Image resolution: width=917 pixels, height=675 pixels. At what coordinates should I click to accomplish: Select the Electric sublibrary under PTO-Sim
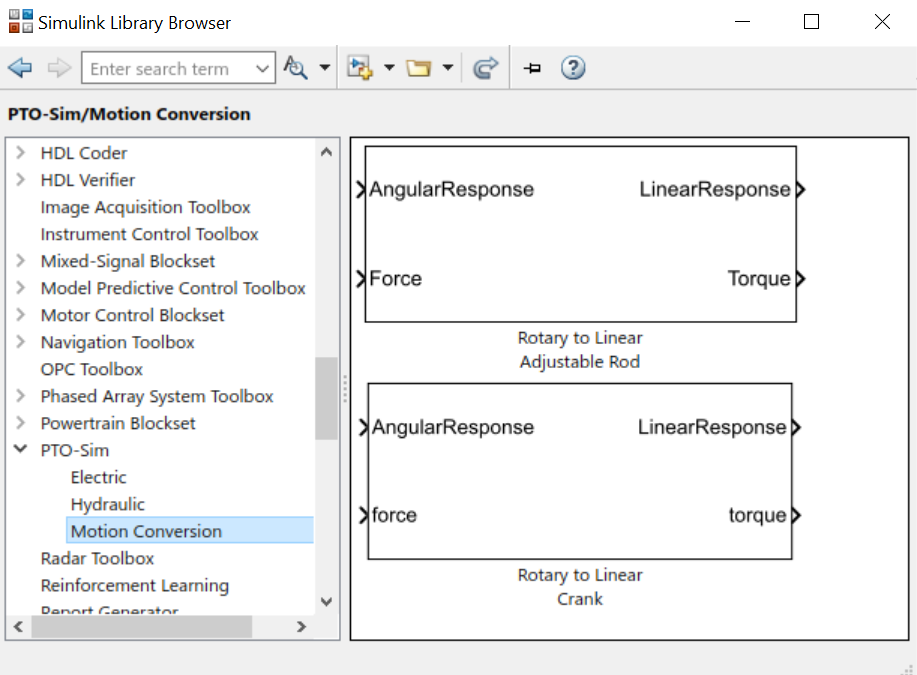98,477
